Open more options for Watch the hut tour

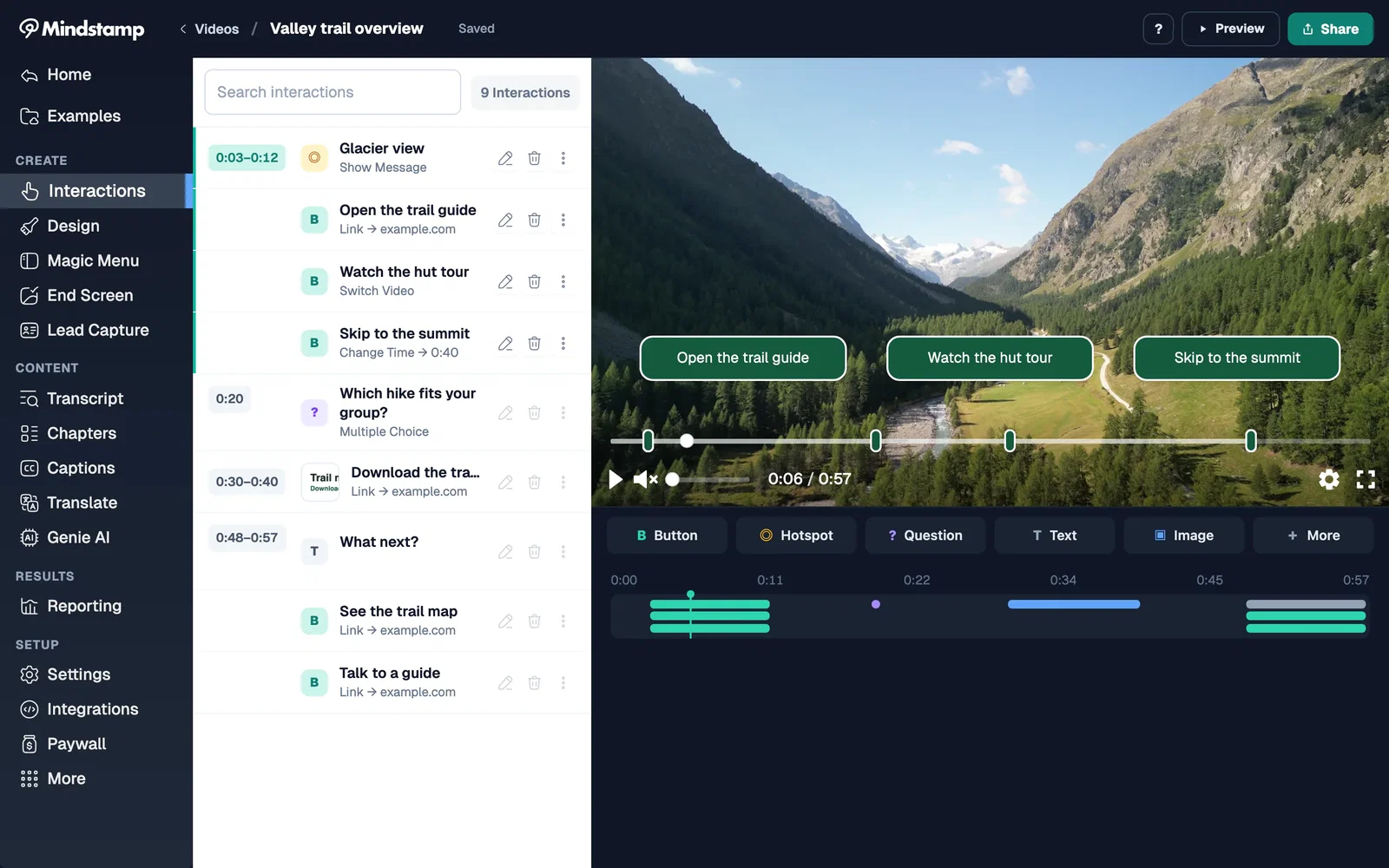(563, 281)
